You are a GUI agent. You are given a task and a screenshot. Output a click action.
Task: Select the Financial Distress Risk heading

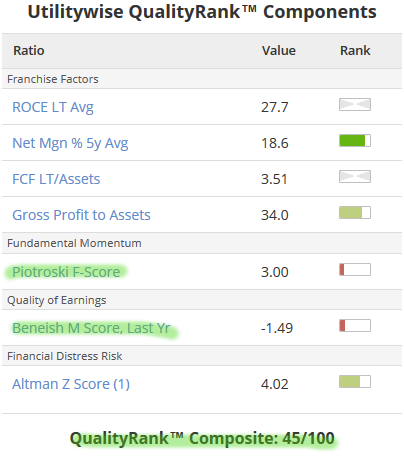[65, 356]
